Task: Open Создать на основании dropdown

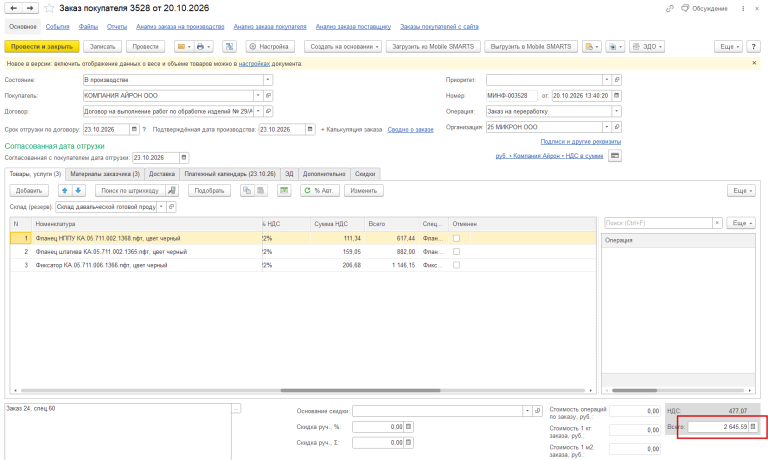Action: (343, 47)
